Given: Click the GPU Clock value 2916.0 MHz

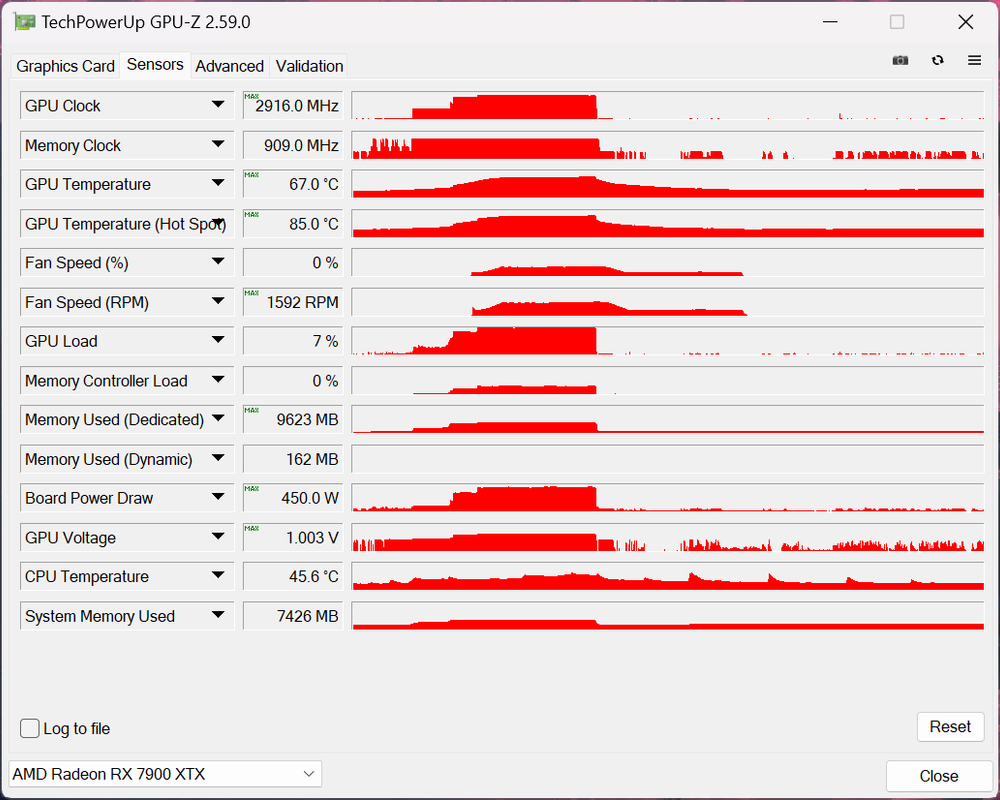Looking at the screenshot, I should (293, 105).
